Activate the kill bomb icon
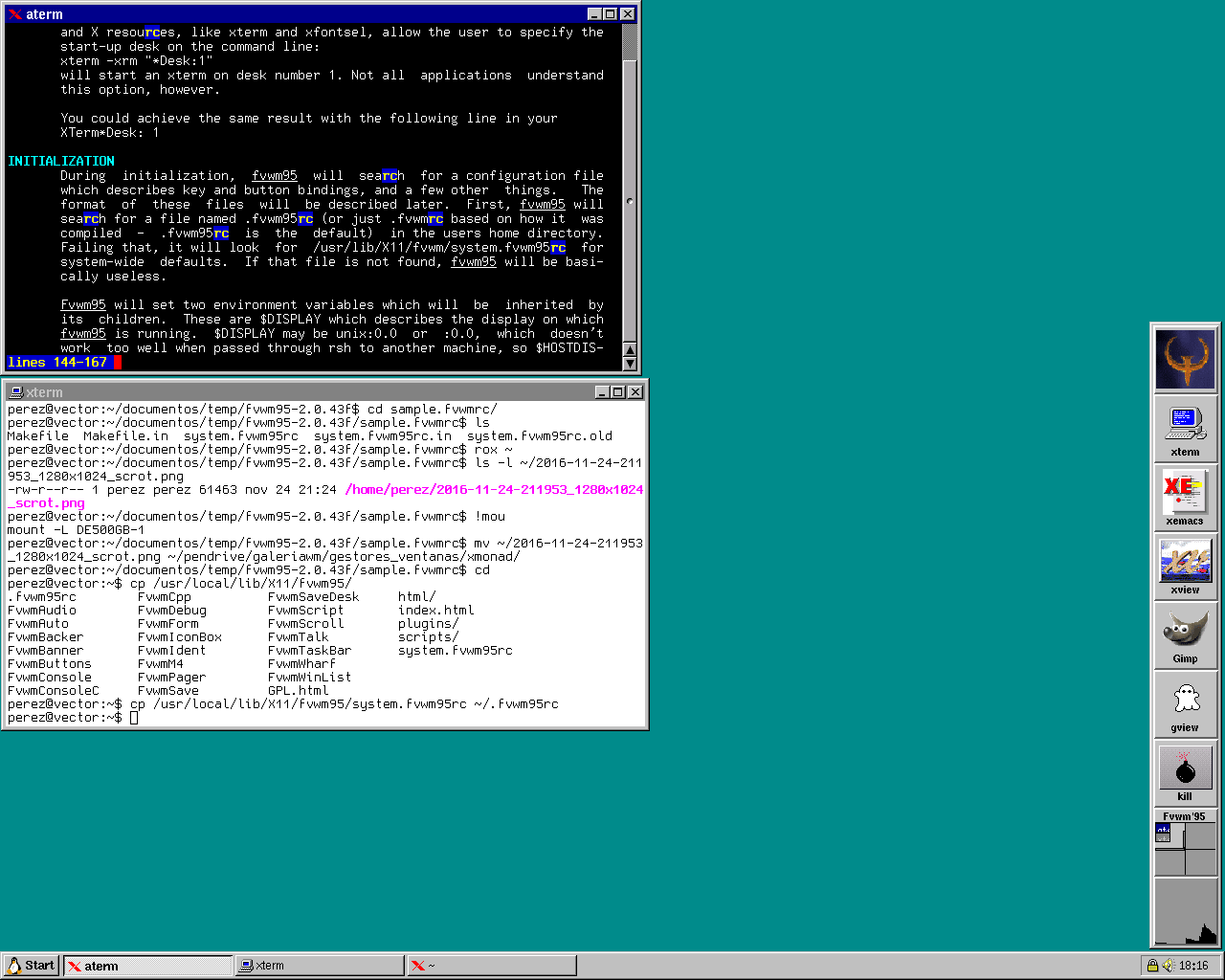 point(1185,773)
